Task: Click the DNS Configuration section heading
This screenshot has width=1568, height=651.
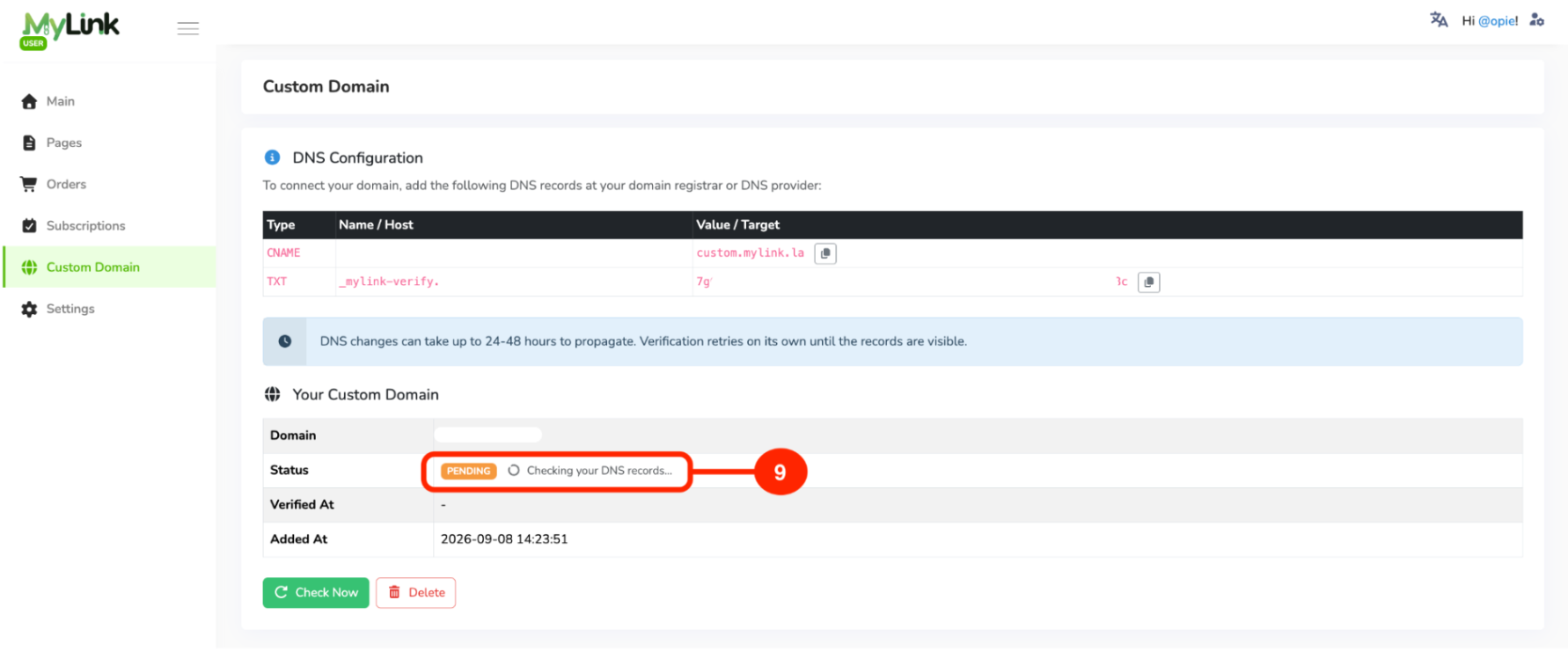Action: [357, 157]
